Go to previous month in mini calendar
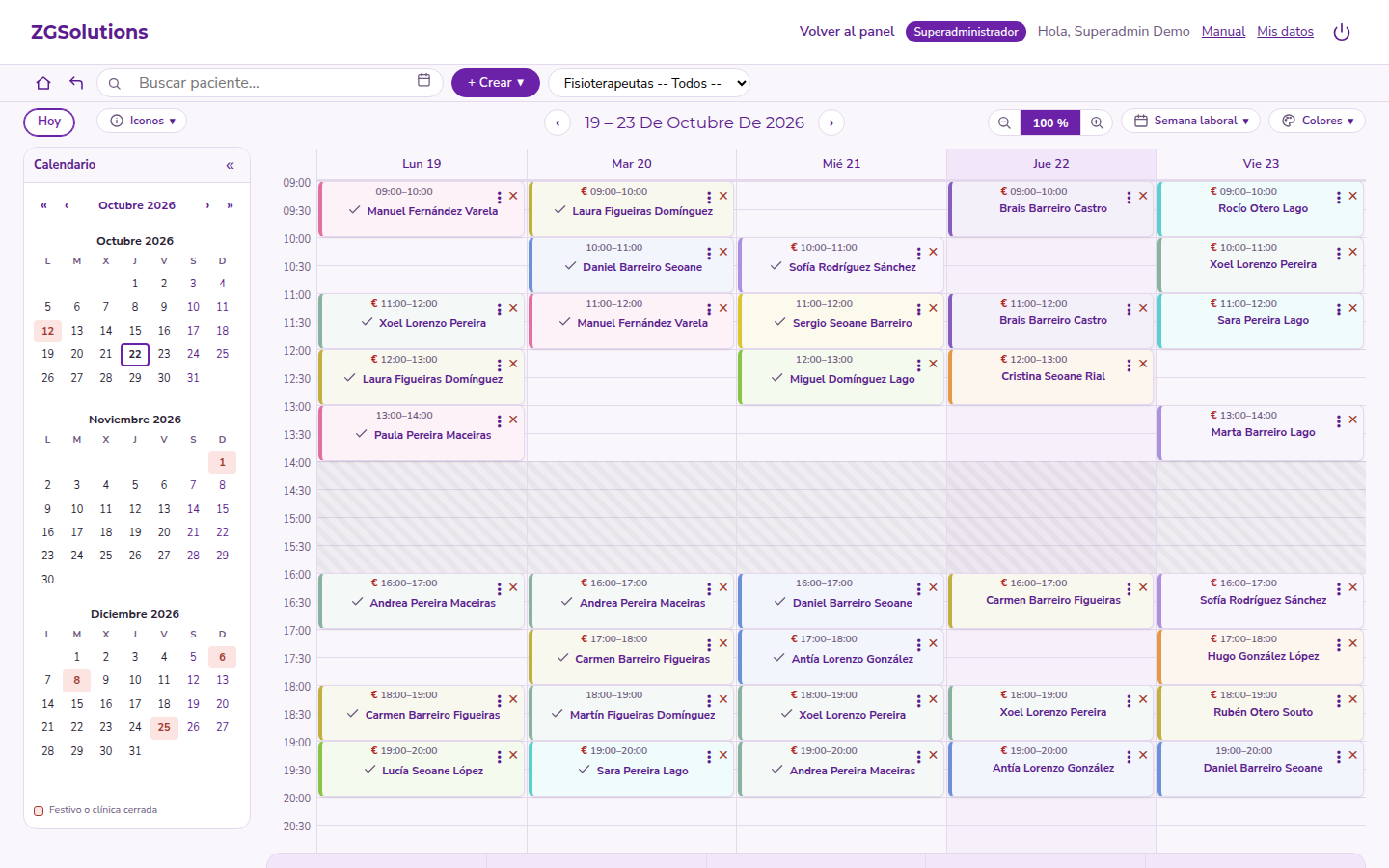1389x868 pixels. 67,205
